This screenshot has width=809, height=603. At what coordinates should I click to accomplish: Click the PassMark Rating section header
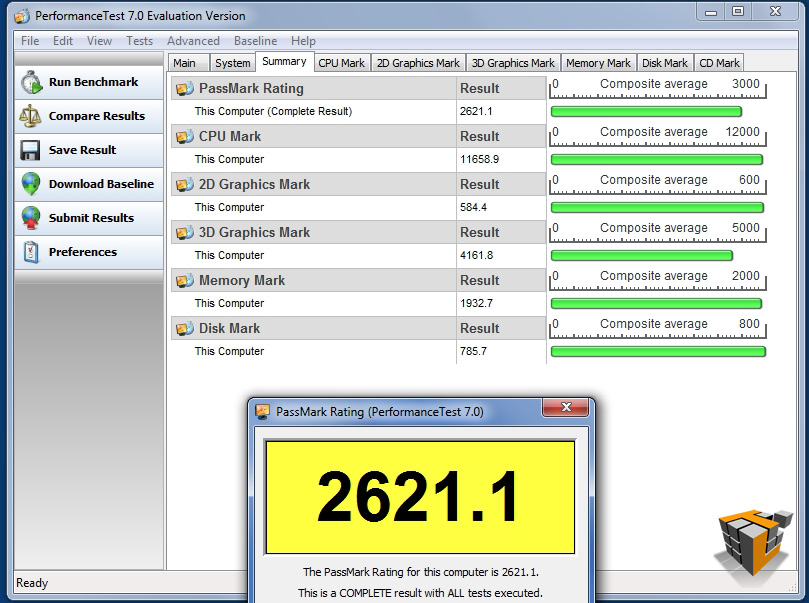tap(314, 88)
